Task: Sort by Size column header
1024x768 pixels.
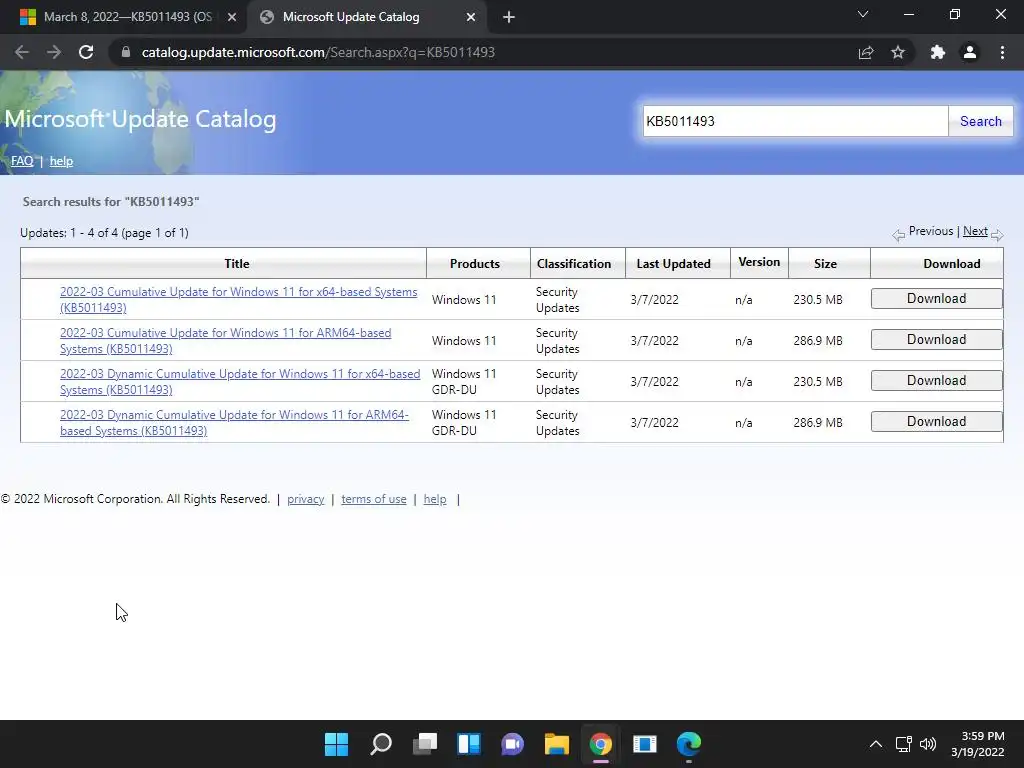Action: [x=825, y=264]
